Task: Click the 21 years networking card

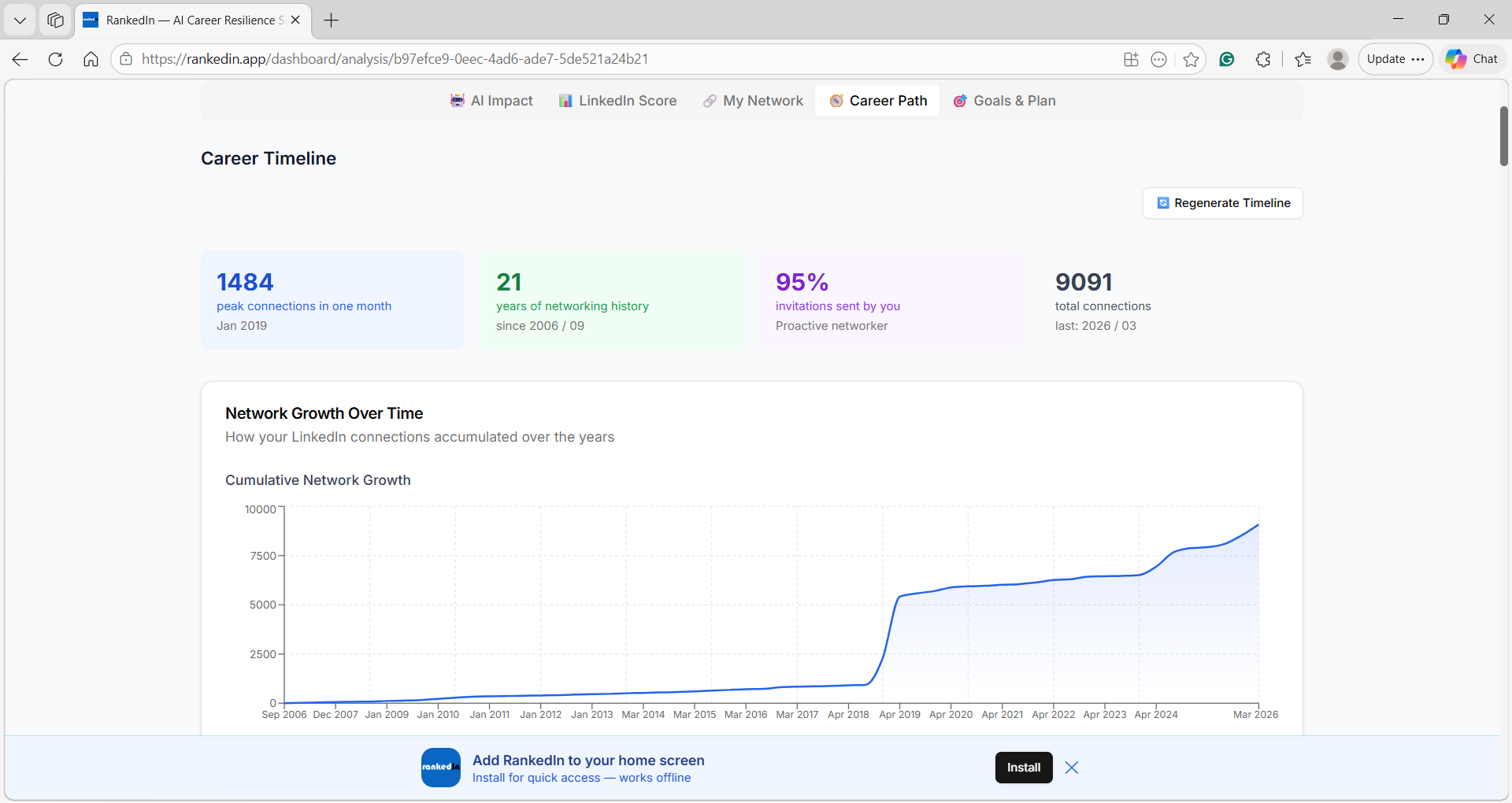Action: [x=612, y=300]
